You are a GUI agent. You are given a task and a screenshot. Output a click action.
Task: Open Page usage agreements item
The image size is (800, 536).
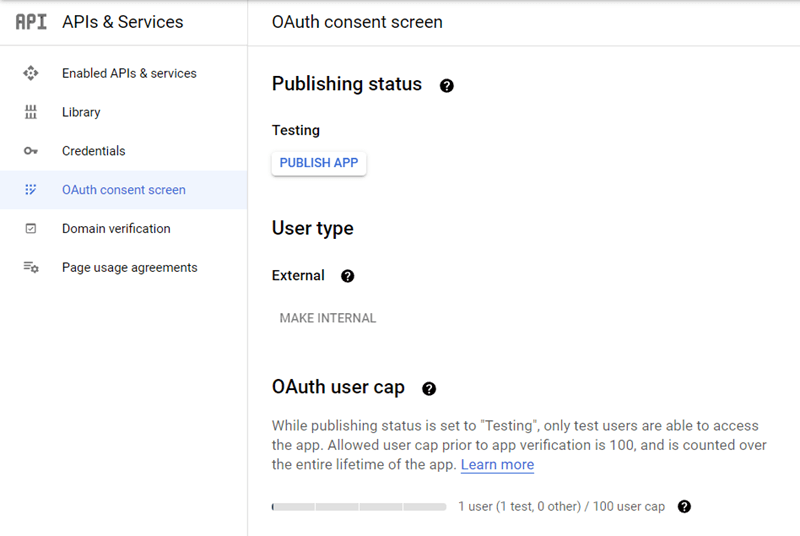point(130,268)
